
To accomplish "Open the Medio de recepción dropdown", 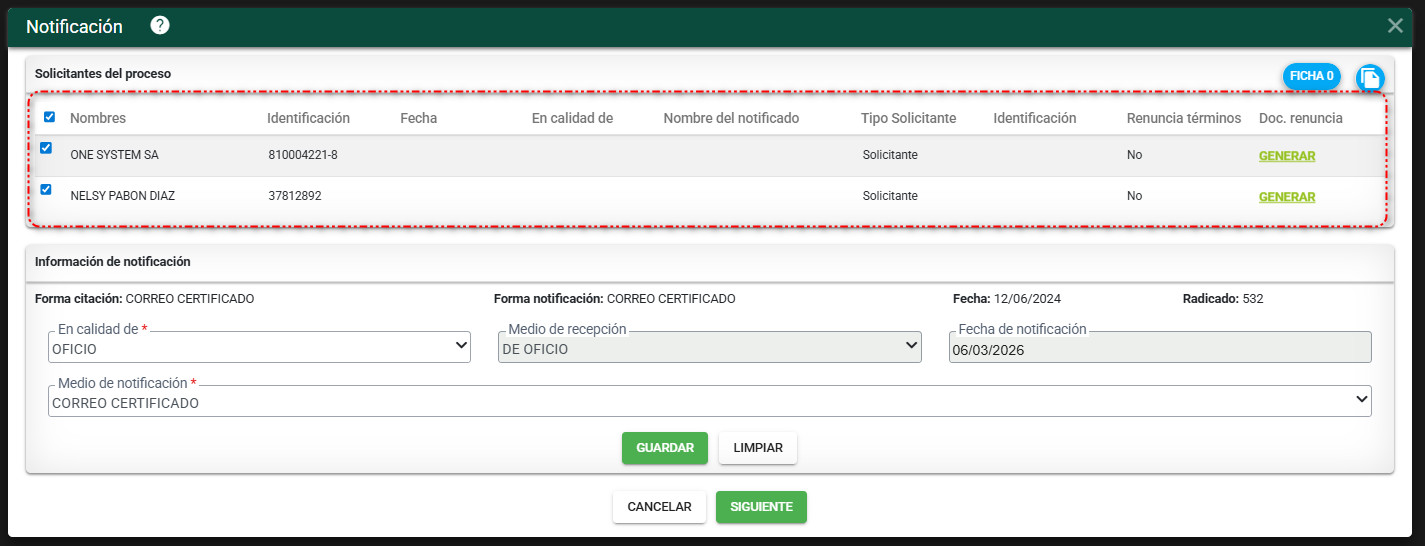I will (709, 346).
